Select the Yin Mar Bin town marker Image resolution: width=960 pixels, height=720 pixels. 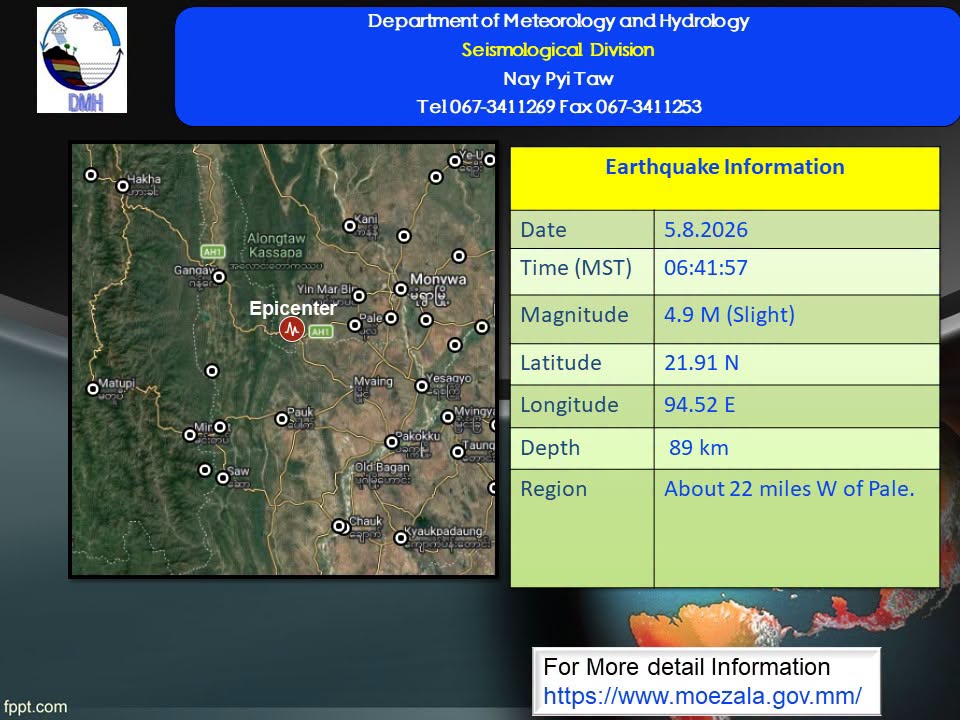(x=359, y=296)
